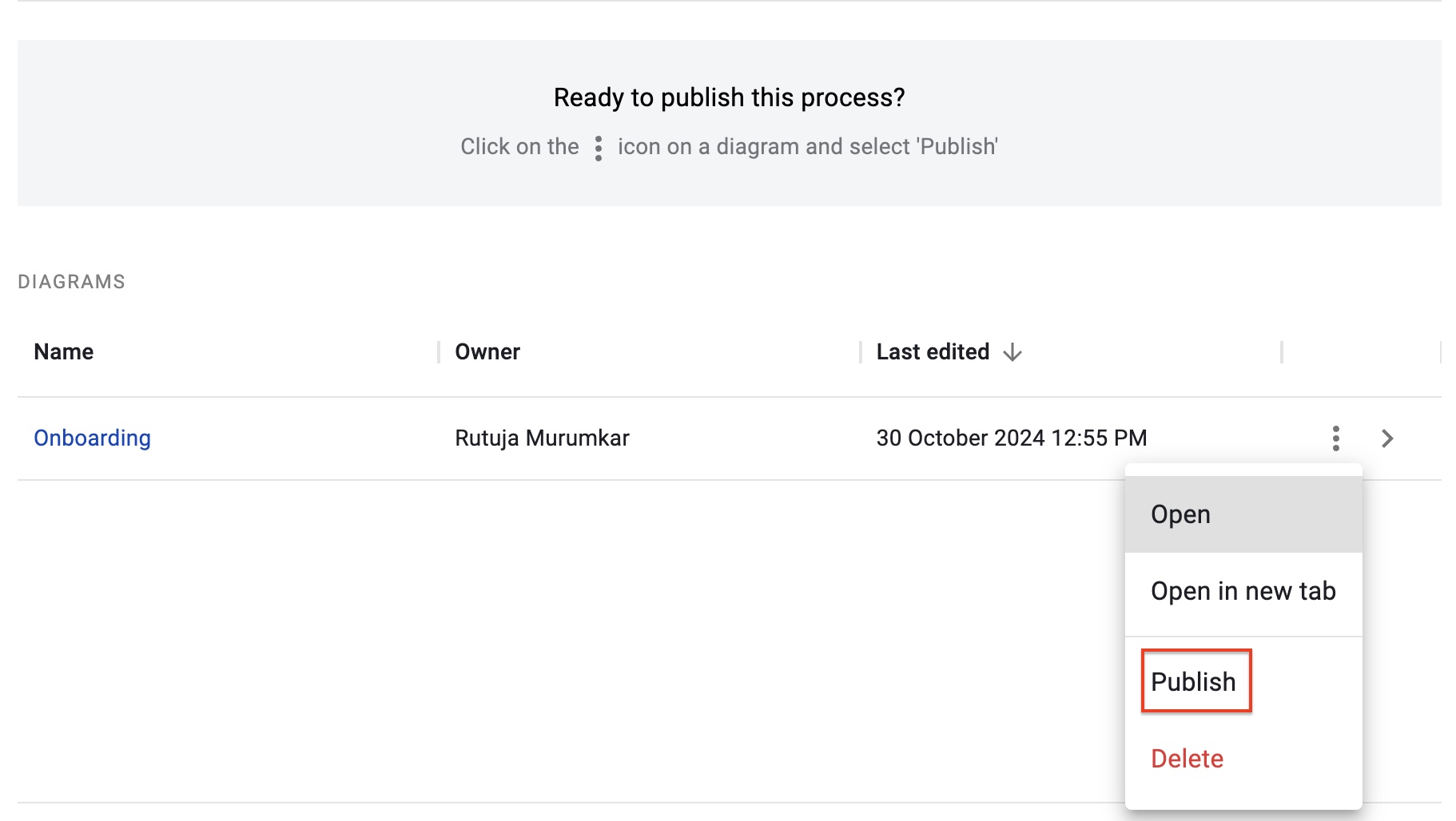Screen dimensions: 1456x821
Task: Open the Onboarding row's three-dot menu
Action: pos(1335,438)
